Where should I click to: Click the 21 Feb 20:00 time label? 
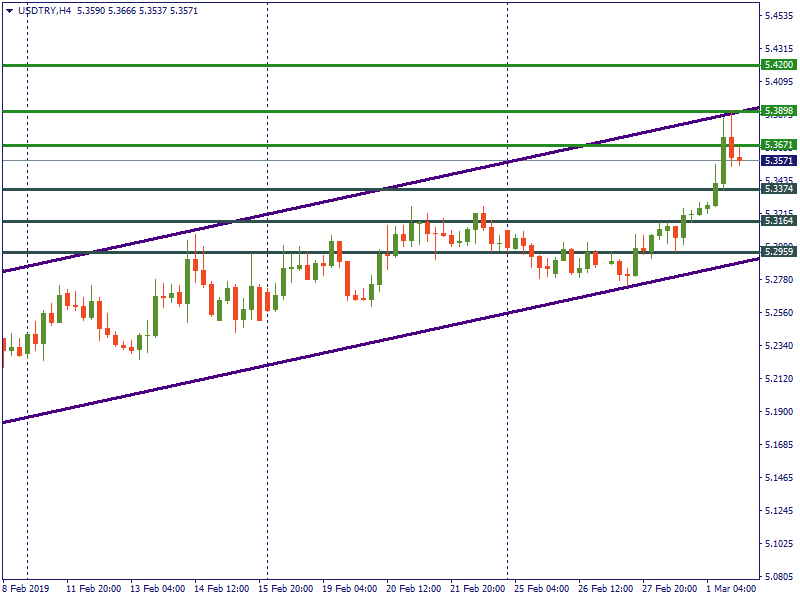(477, 590)
